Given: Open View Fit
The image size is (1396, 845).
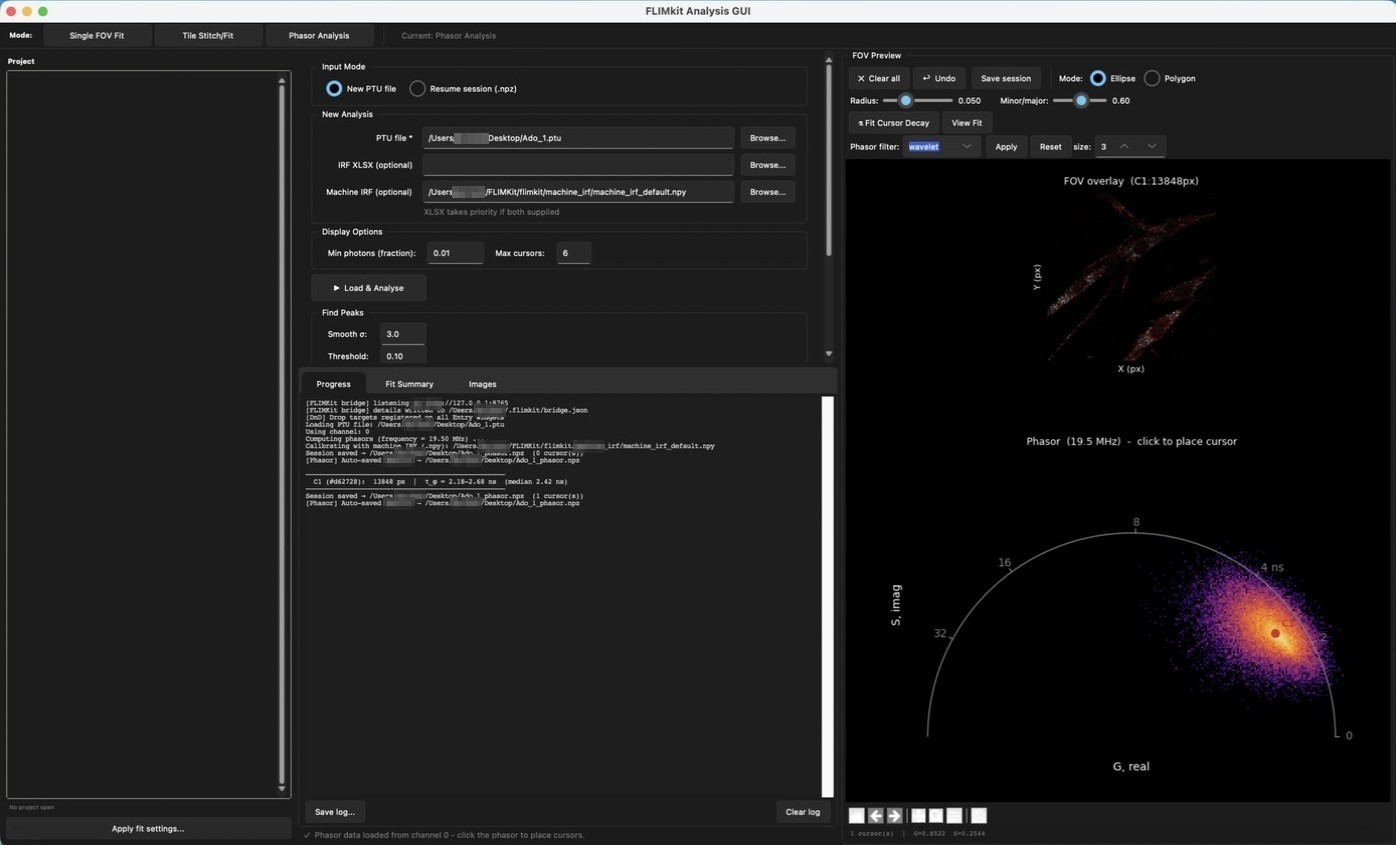Looking at the screenshot, I should (966, 123).
